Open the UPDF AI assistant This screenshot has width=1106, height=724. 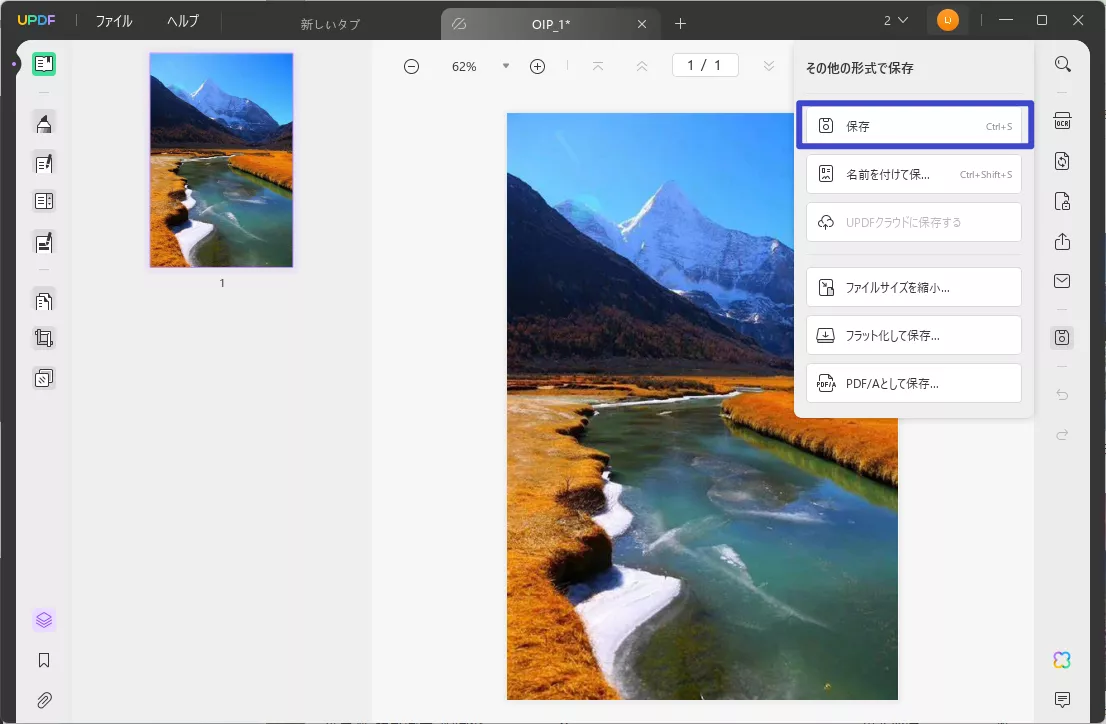point(1062,660)
